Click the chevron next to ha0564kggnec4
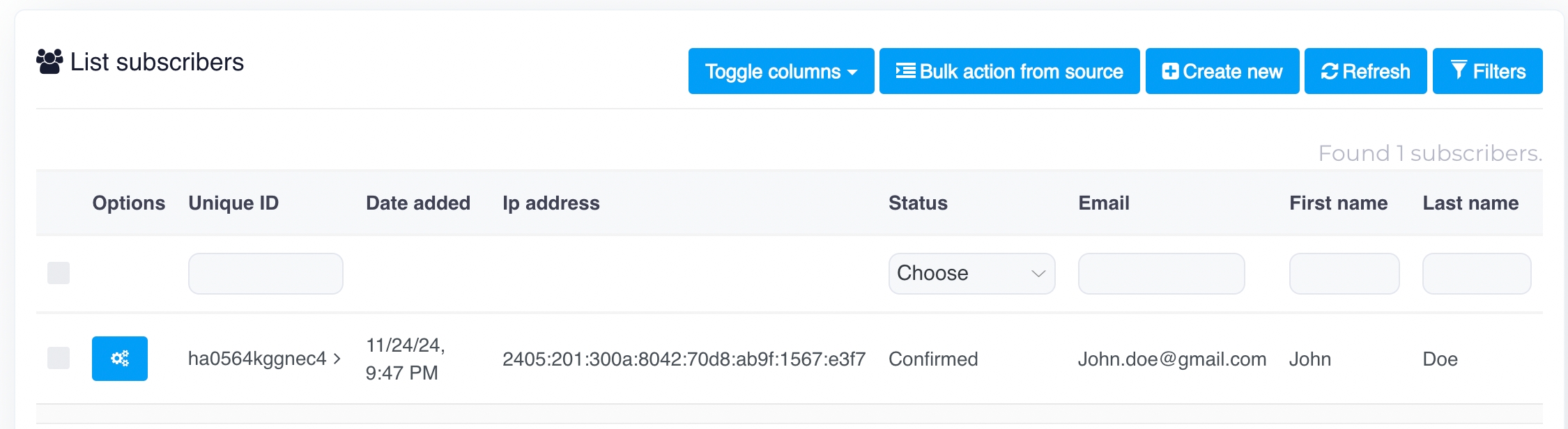Image resolution: width=1568 pixels, height=429 pixels. (x=337, y=359)
